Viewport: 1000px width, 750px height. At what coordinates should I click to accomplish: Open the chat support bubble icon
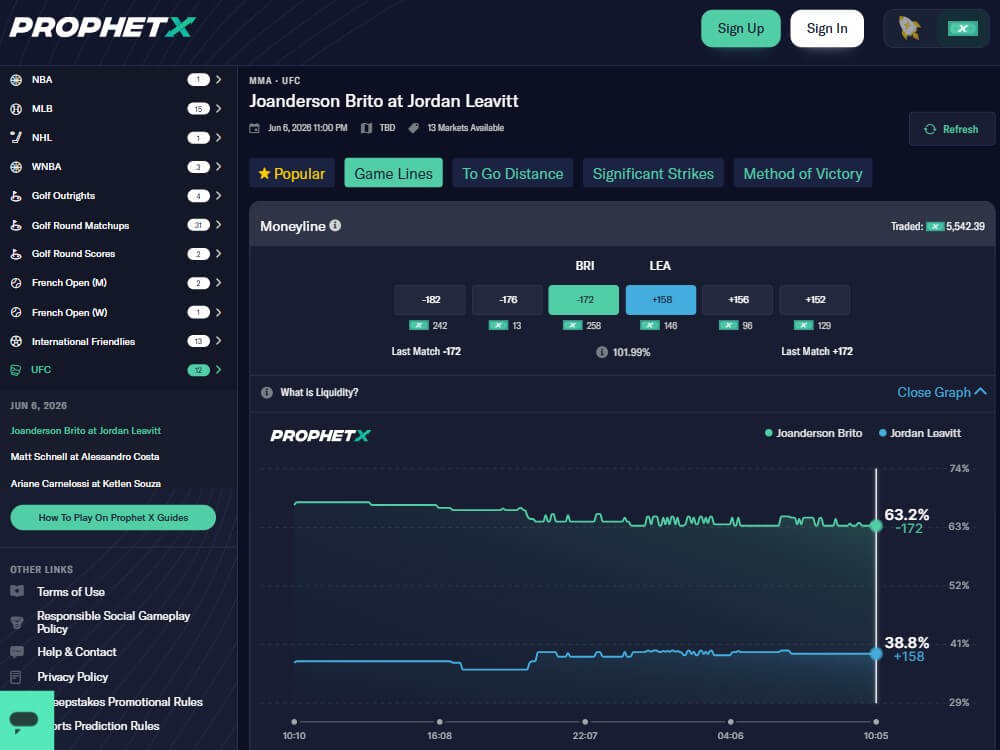coord(24,721)
